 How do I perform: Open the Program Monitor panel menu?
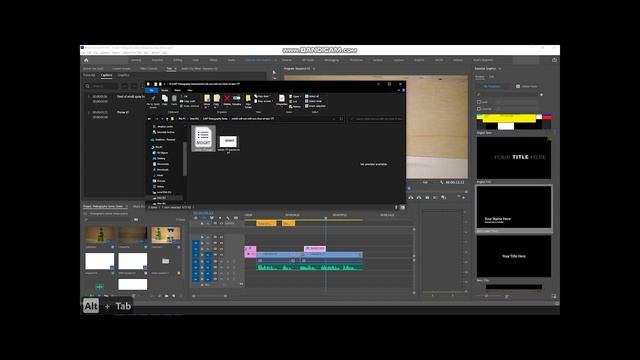click(x=314, y=69)
